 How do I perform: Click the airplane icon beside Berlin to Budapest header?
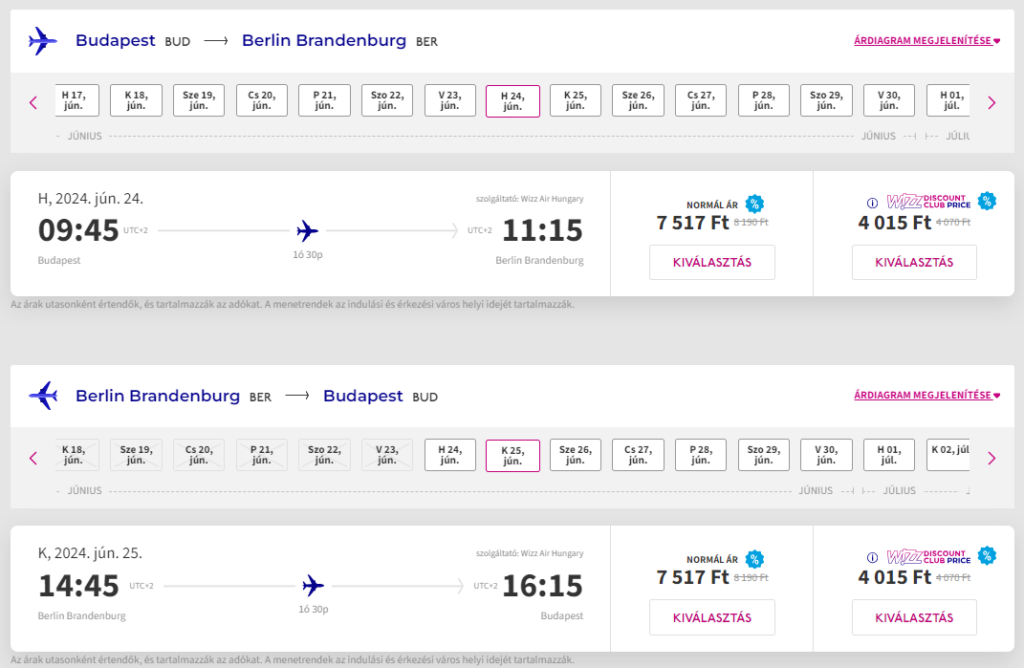42,396
